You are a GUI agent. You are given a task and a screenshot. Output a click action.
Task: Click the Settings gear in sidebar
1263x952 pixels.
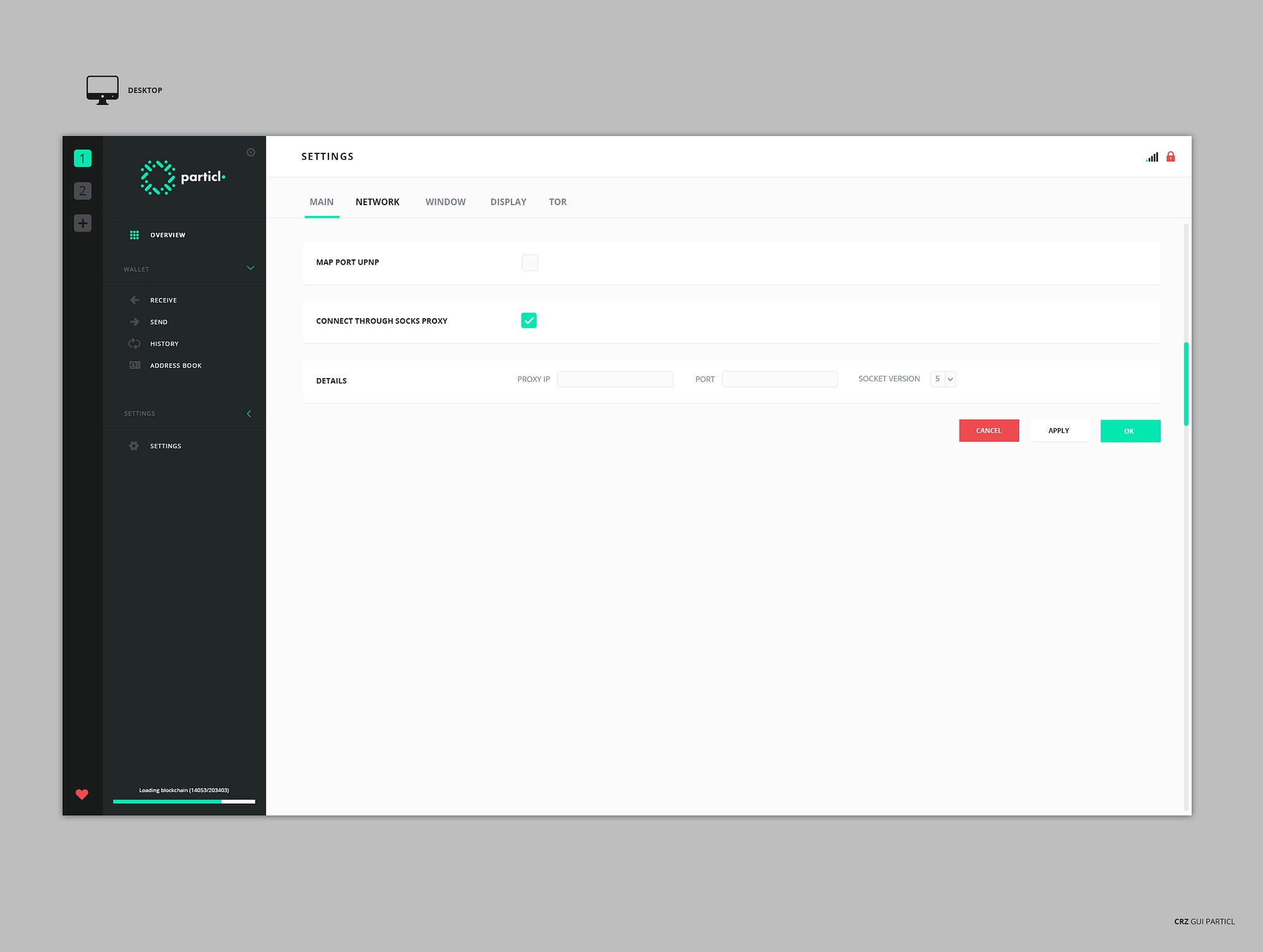134,446
